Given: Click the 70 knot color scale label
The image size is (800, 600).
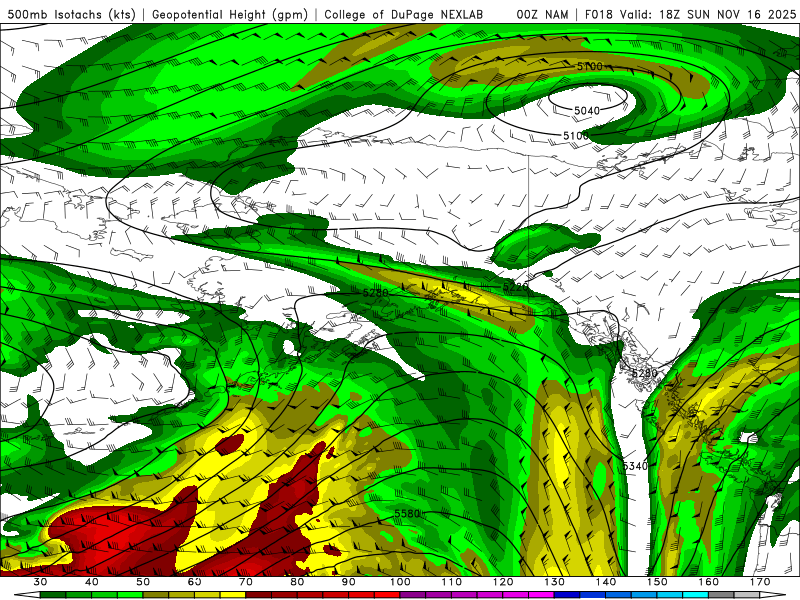Looking at the screenshot, I should [246, 582].
